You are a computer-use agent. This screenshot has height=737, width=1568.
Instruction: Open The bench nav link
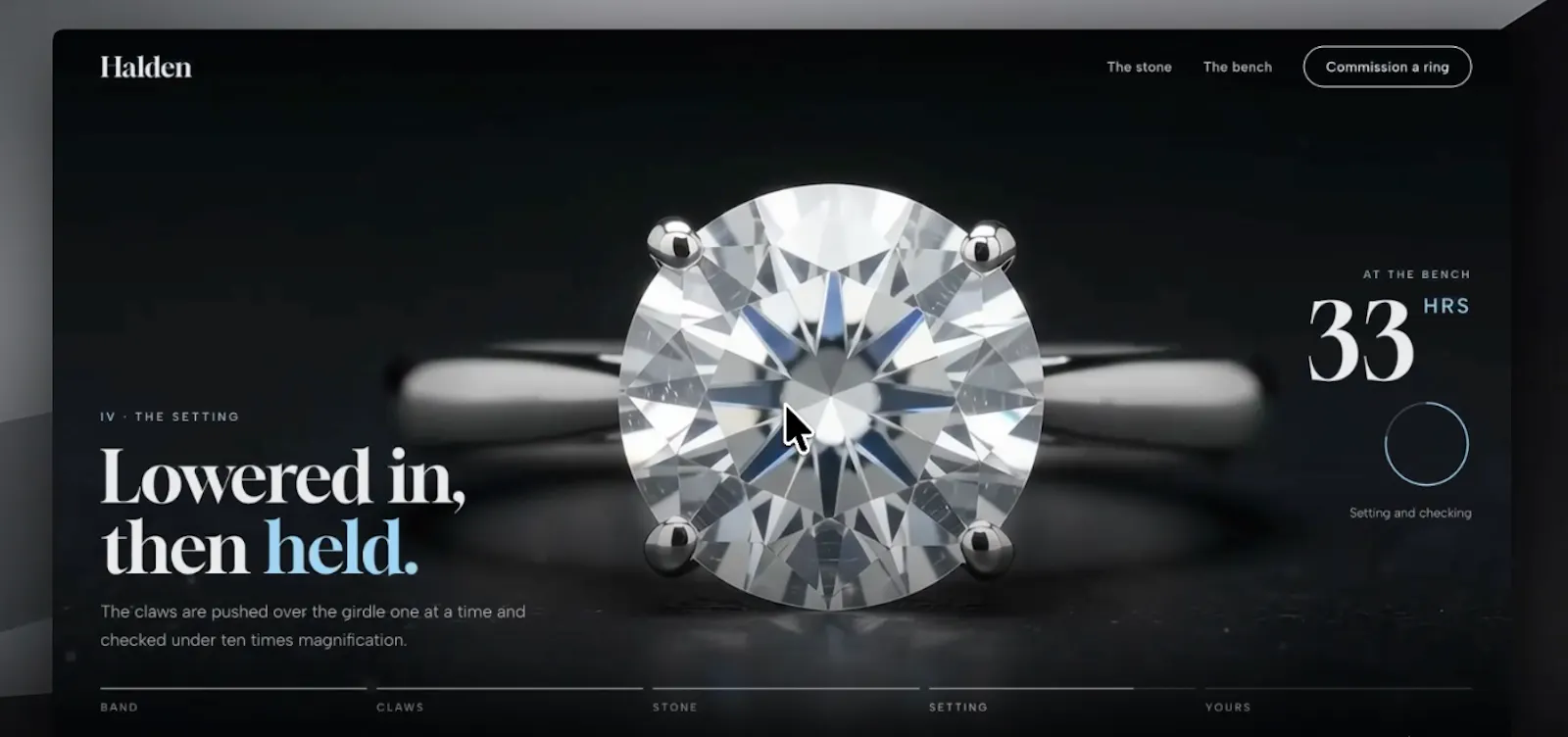tap(1238, 67)
